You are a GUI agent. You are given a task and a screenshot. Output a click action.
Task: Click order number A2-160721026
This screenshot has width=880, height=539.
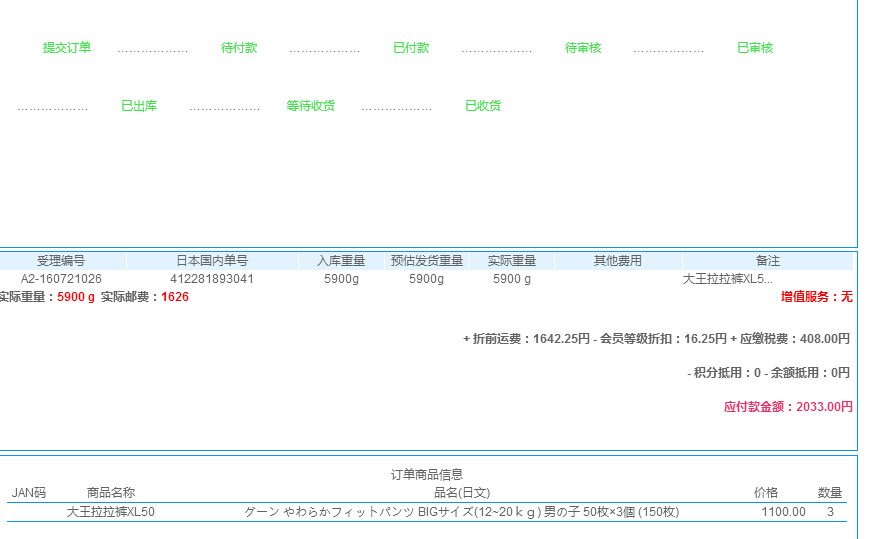(x=61, y=278)
